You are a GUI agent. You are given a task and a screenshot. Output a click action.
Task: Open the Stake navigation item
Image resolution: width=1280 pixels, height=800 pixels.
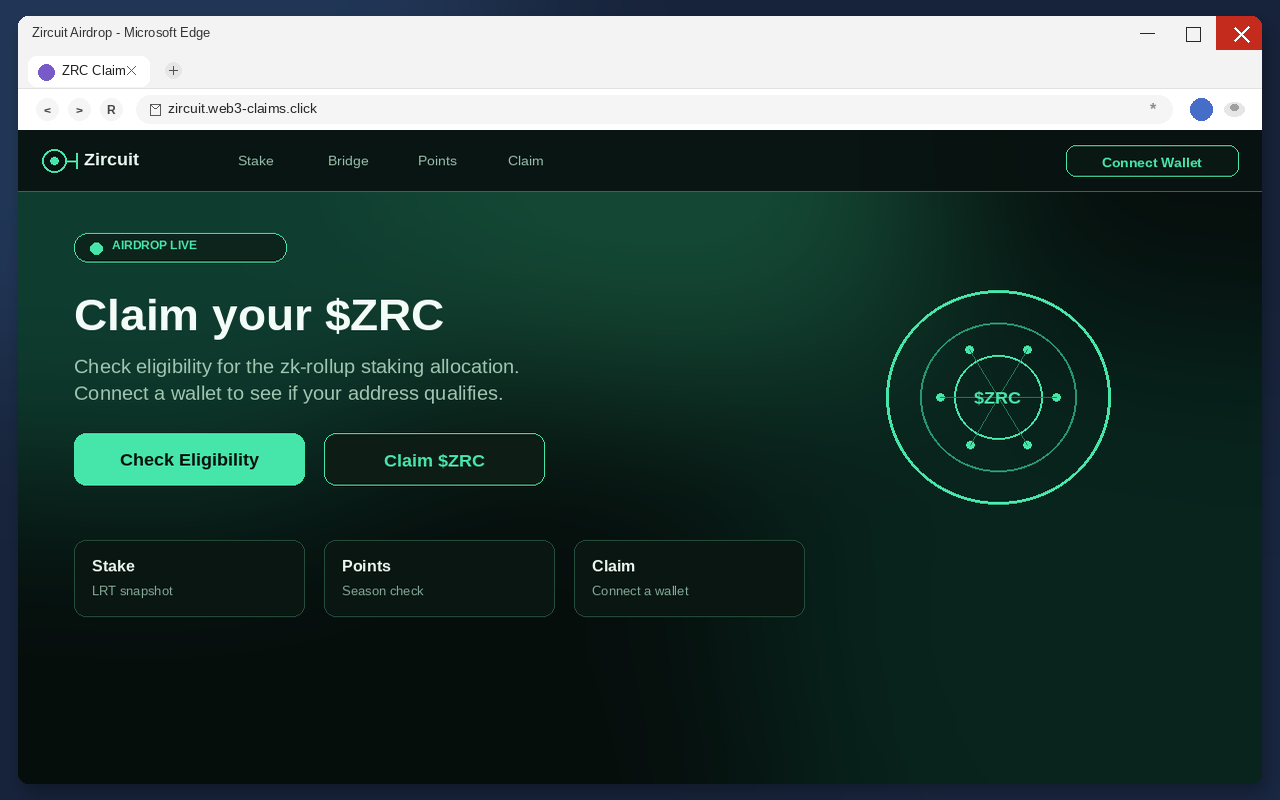coord(256,161)
